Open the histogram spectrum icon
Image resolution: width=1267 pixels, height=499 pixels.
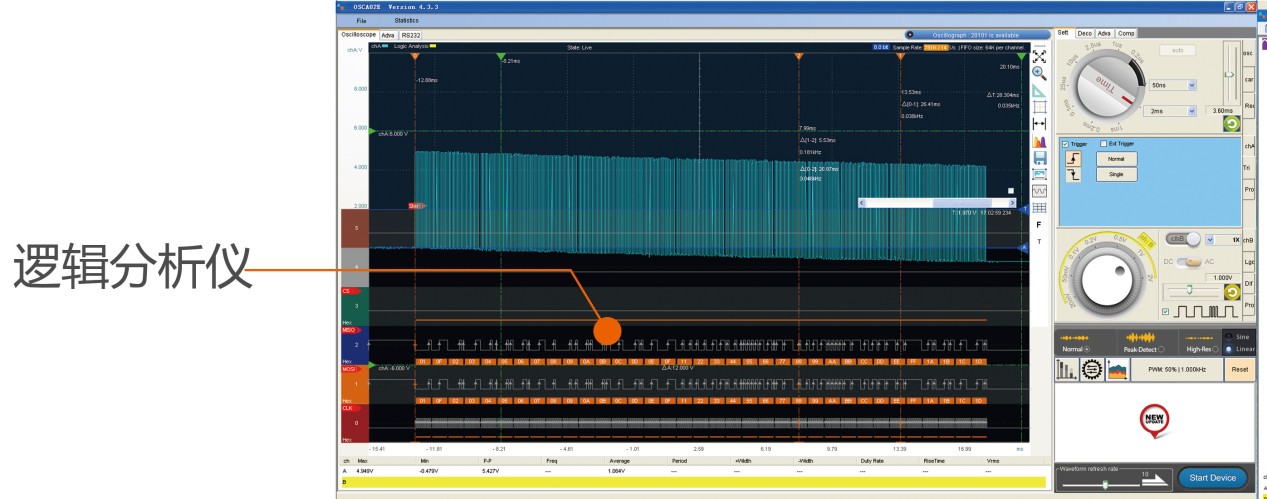[x=1039, y=141]
